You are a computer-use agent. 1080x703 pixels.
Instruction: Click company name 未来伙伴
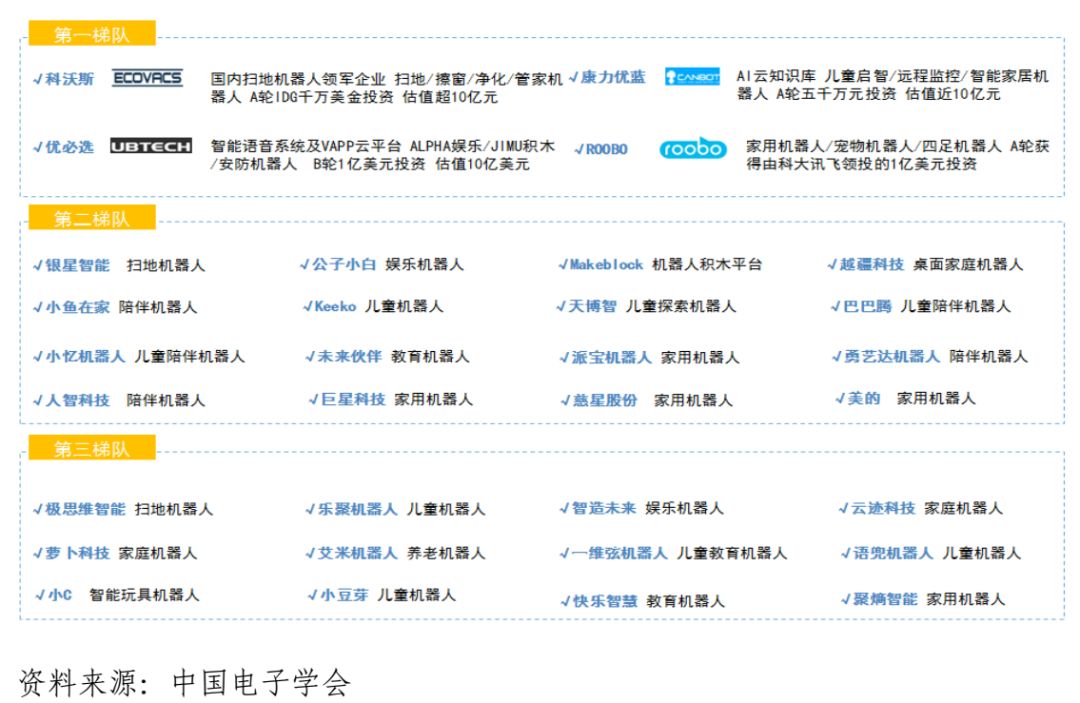click(350, 356)
